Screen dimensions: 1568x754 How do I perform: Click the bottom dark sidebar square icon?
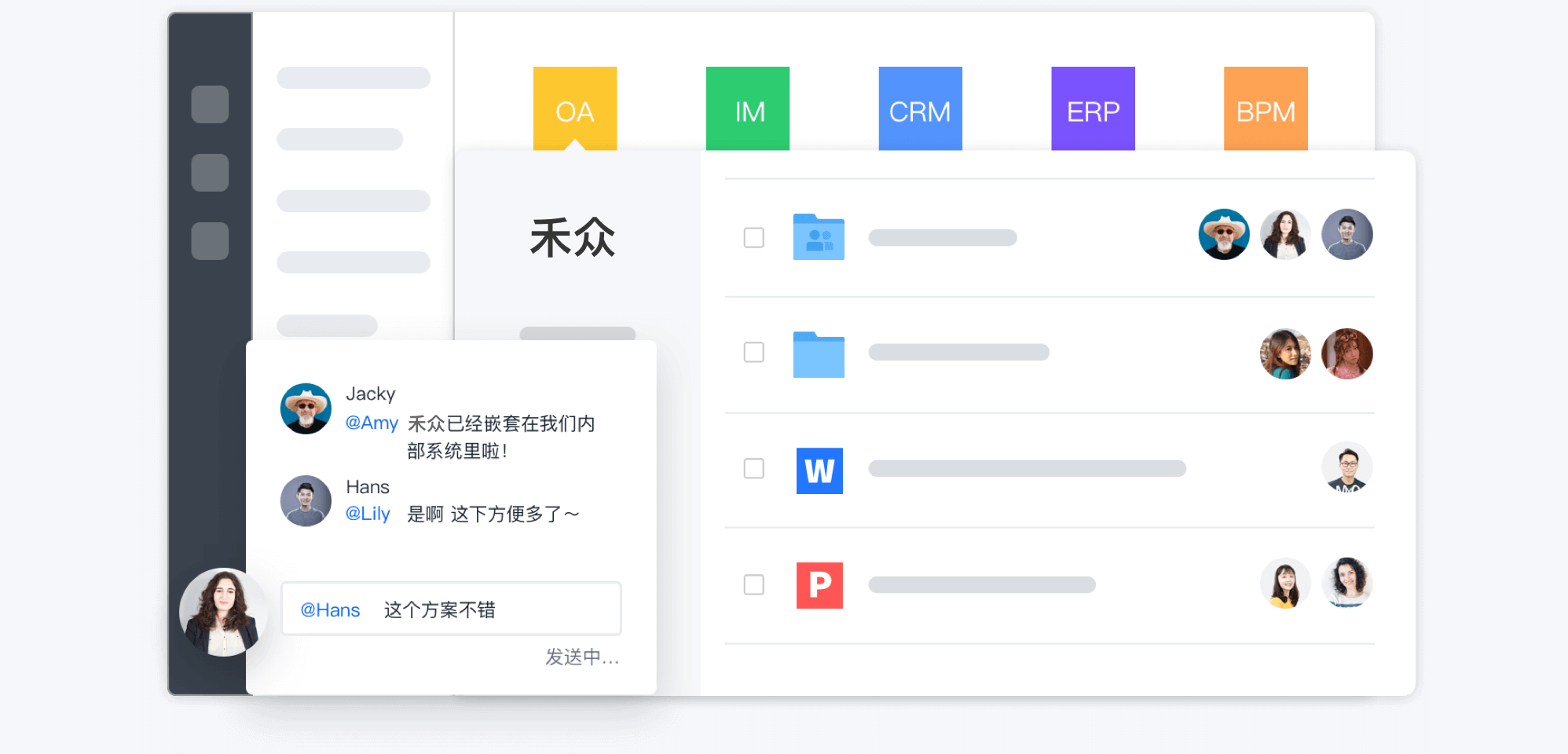tap(210, 241)
